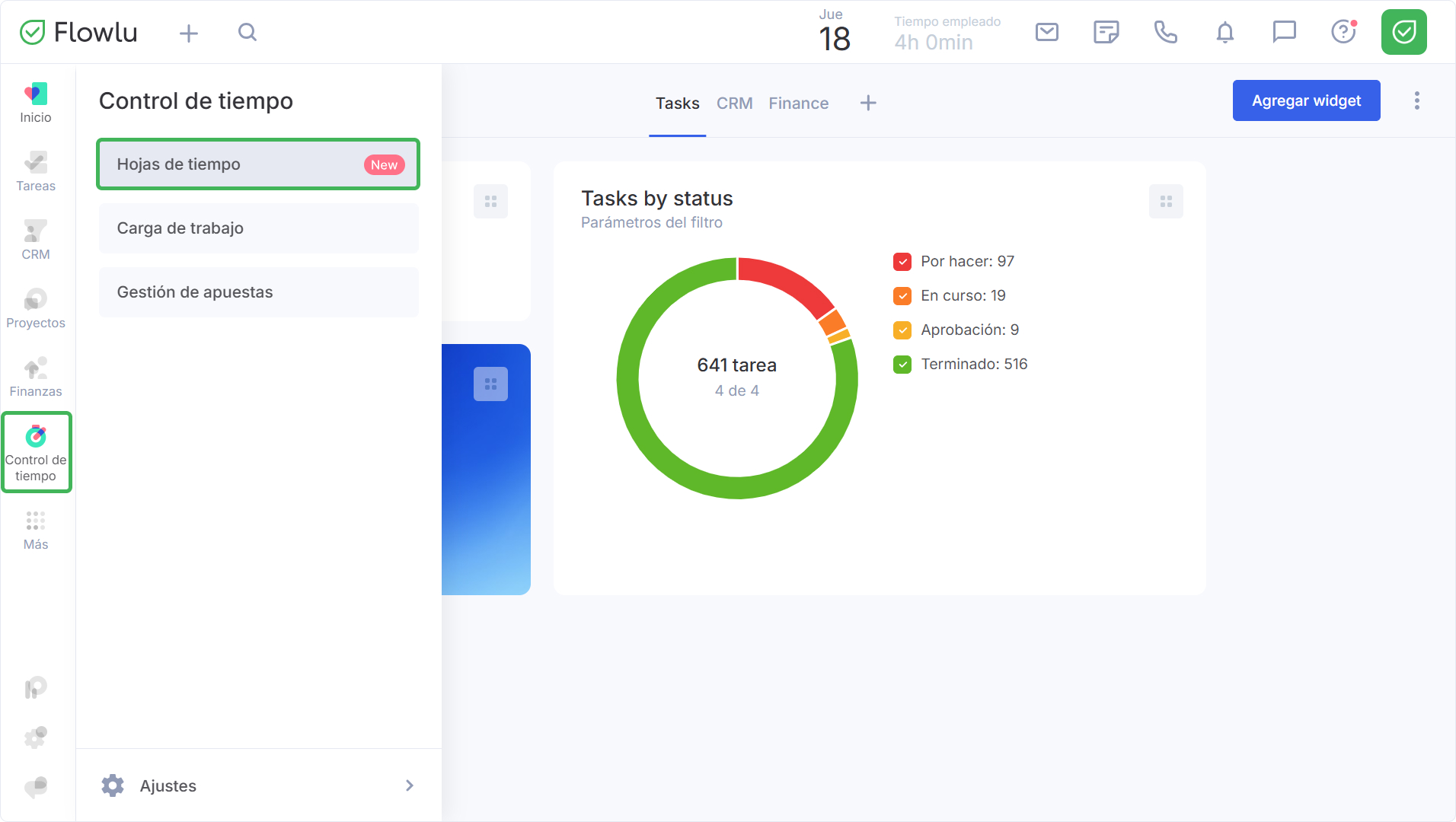Click the knowledge base sidebar icon
Screen dimensions: 1456x822
tap(36, 688)
